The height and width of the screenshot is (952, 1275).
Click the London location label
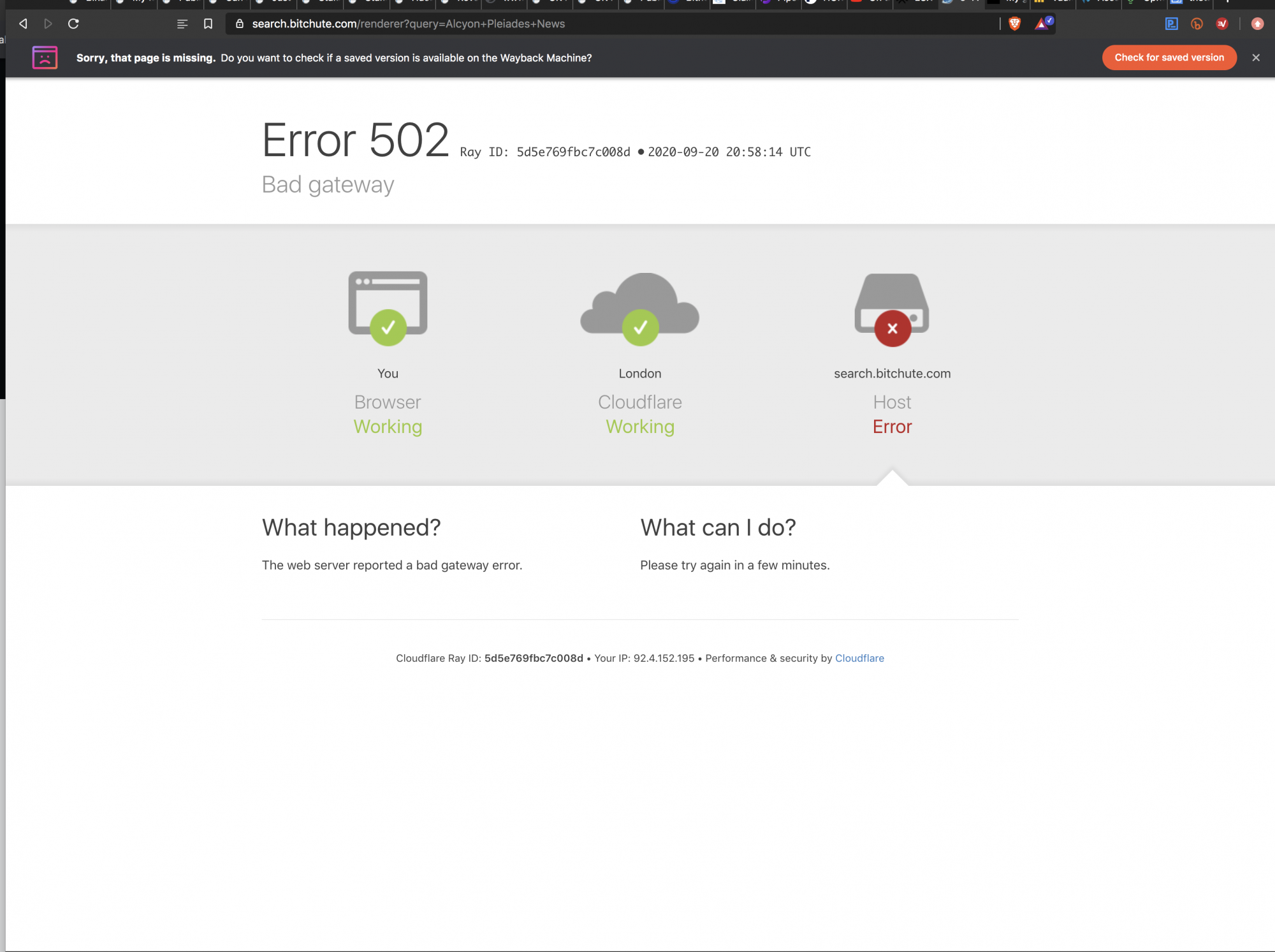coord(640,374)
